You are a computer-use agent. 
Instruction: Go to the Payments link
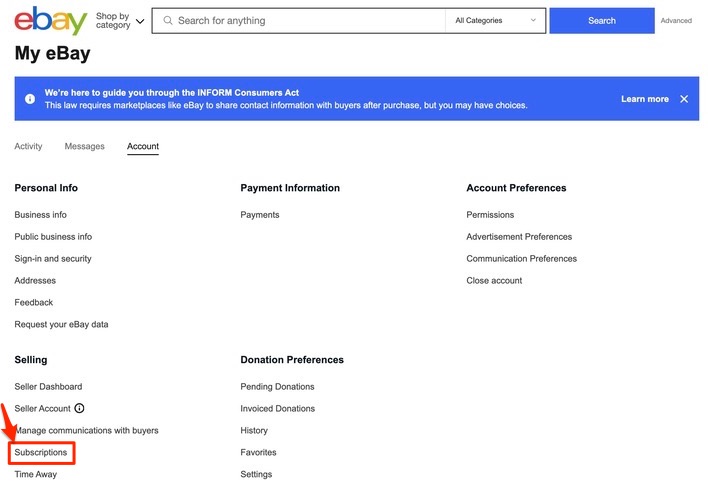pos(260,215)
